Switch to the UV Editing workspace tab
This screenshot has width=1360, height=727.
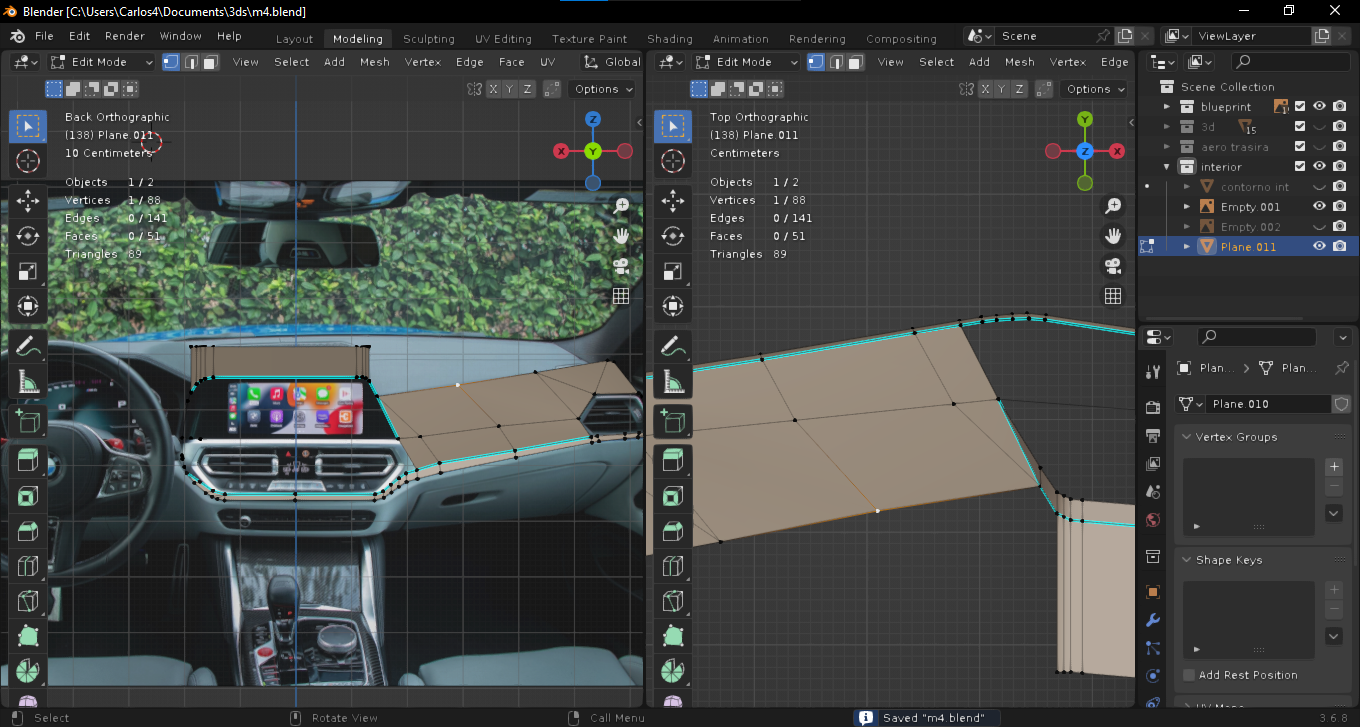point(503,39)
